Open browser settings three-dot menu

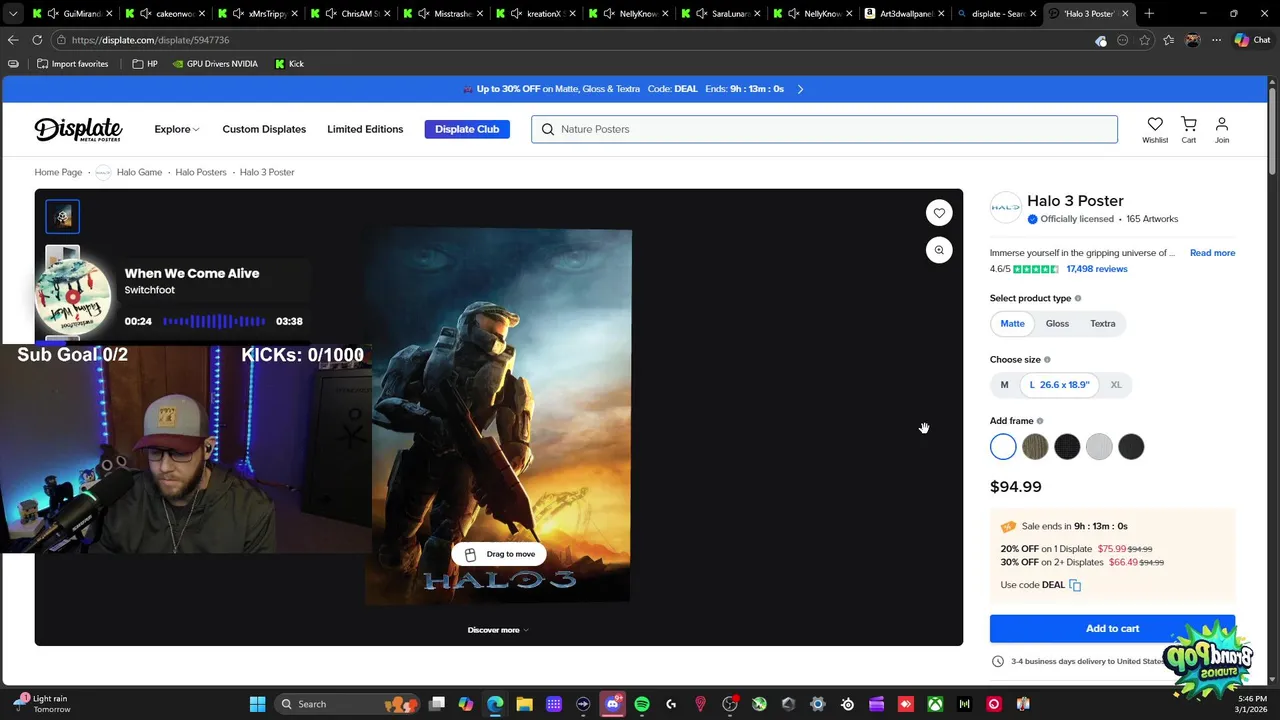(x=1216, y=40)
